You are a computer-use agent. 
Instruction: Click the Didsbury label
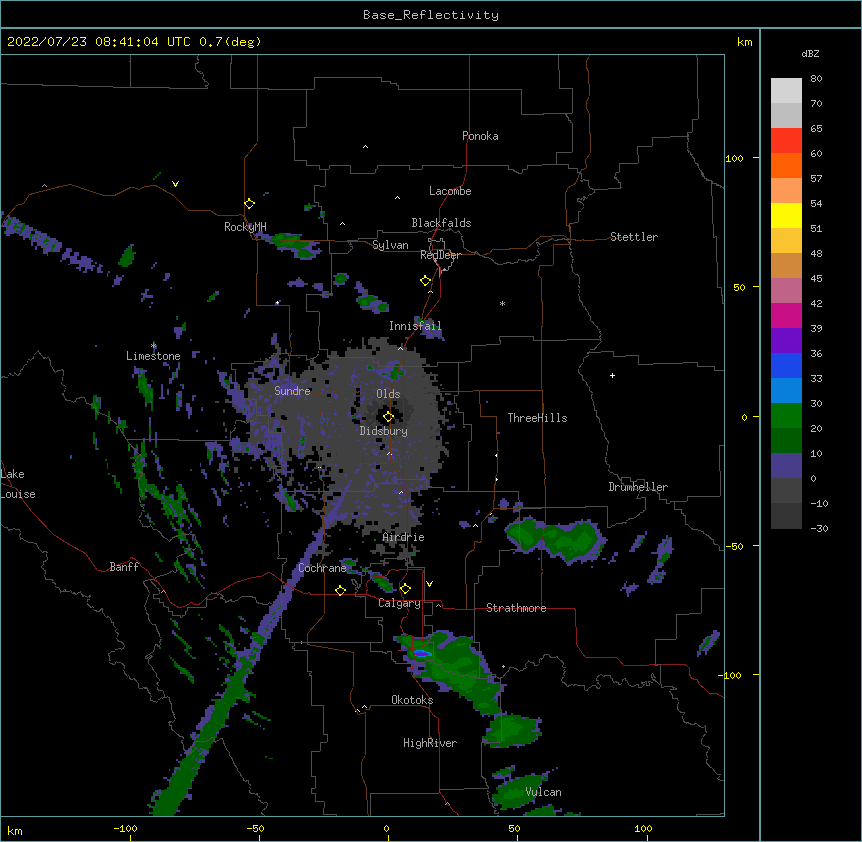(x=383, y=431)
